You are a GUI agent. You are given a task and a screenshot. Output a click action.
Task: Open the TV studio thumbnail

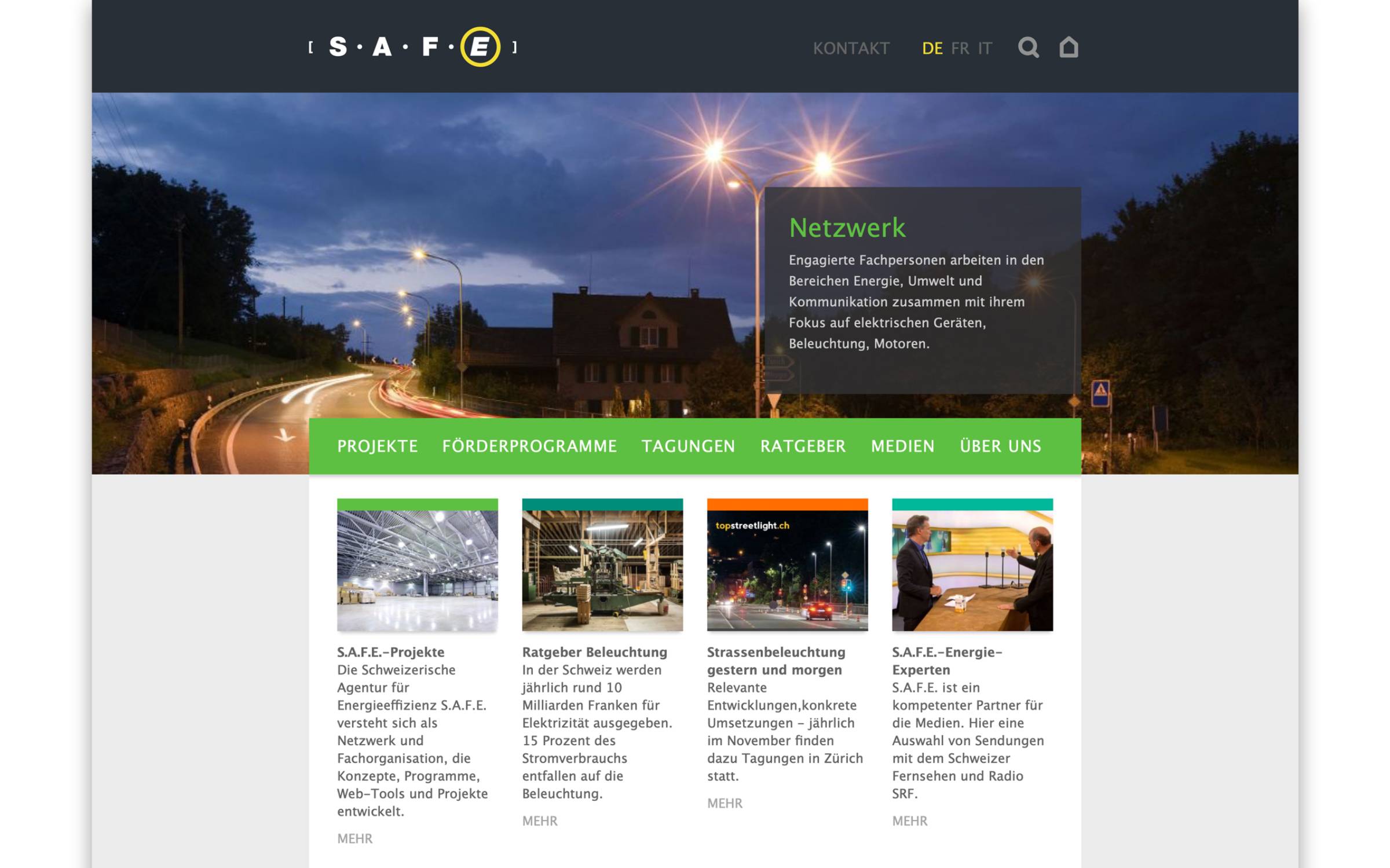click(972, 565)
